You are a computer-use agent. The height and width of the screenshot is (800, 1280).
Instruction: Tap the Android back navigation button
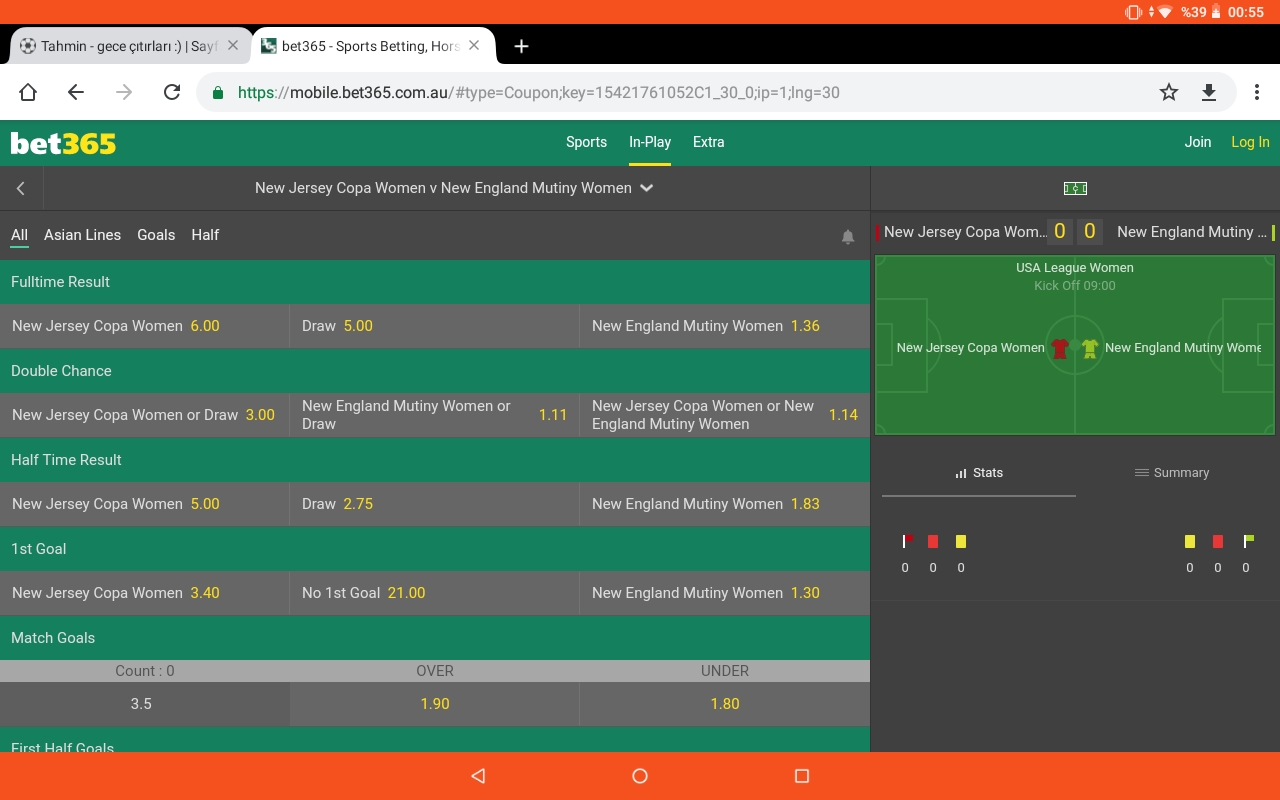point(478,776)
